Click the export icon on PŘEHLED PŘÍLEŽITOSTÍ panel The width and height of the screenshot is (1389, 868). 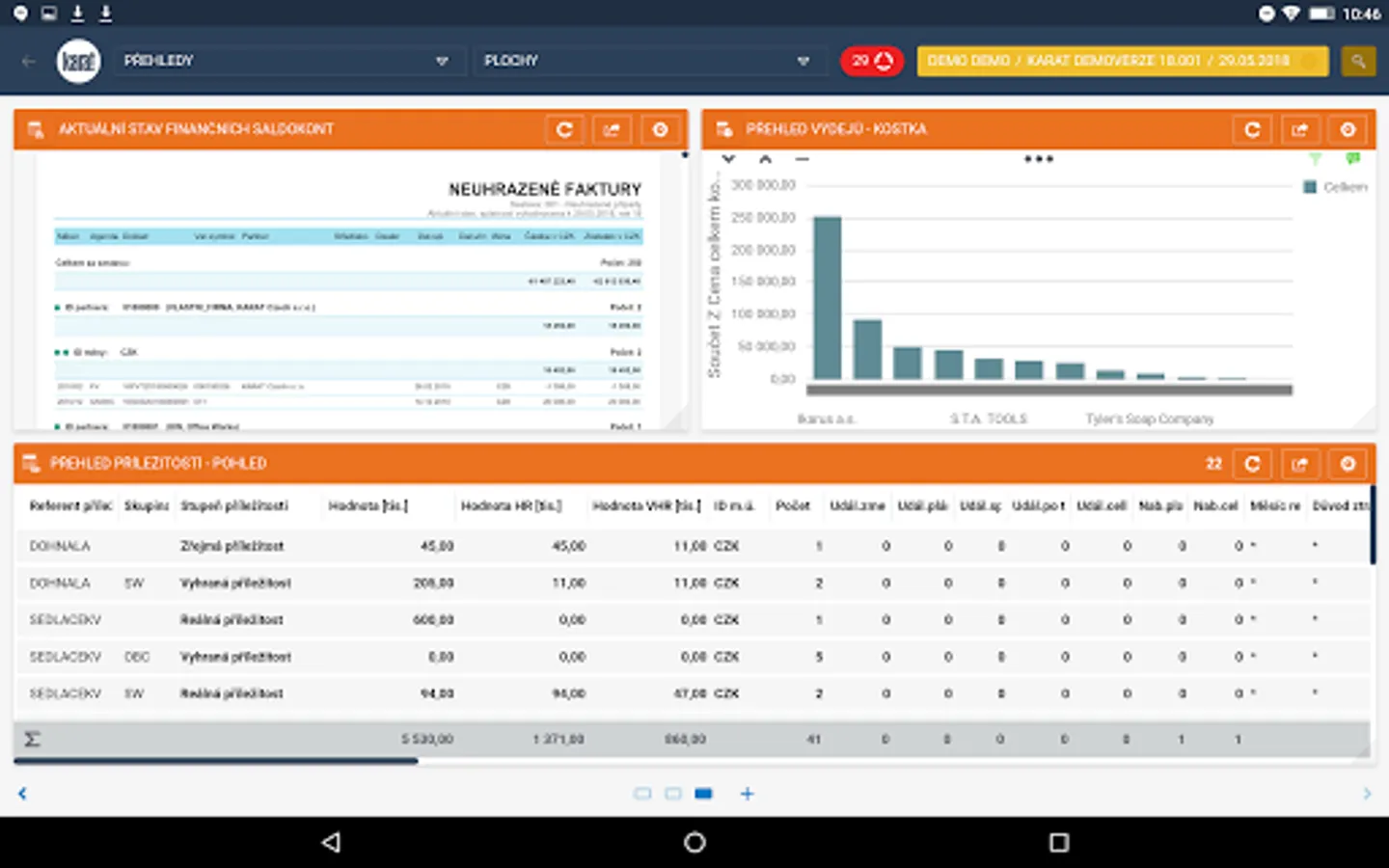pyautogui.click(x=1300, y=463)
